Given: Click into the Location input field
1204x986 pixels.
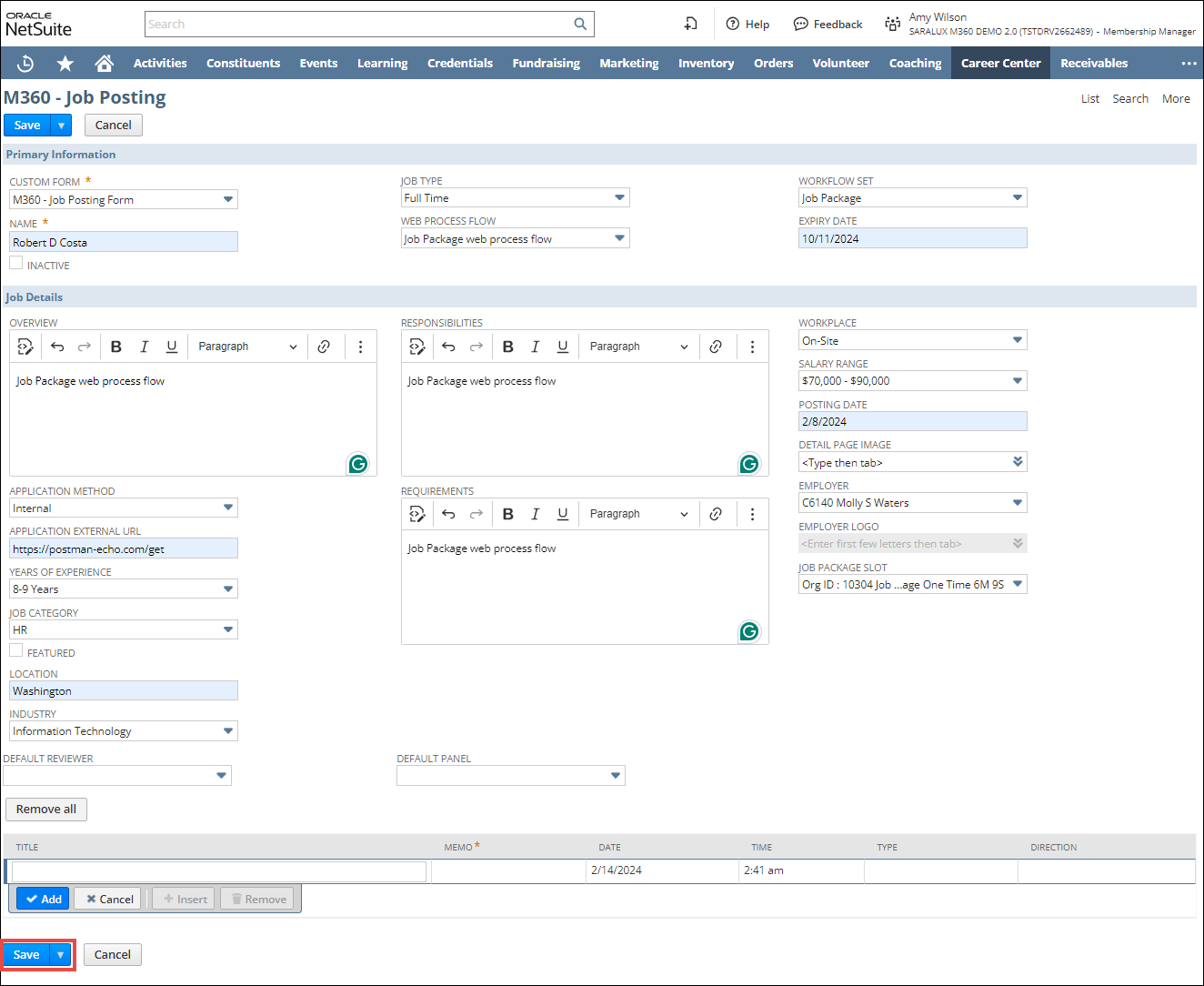Looking at the screenshot, I should point(124,691).
